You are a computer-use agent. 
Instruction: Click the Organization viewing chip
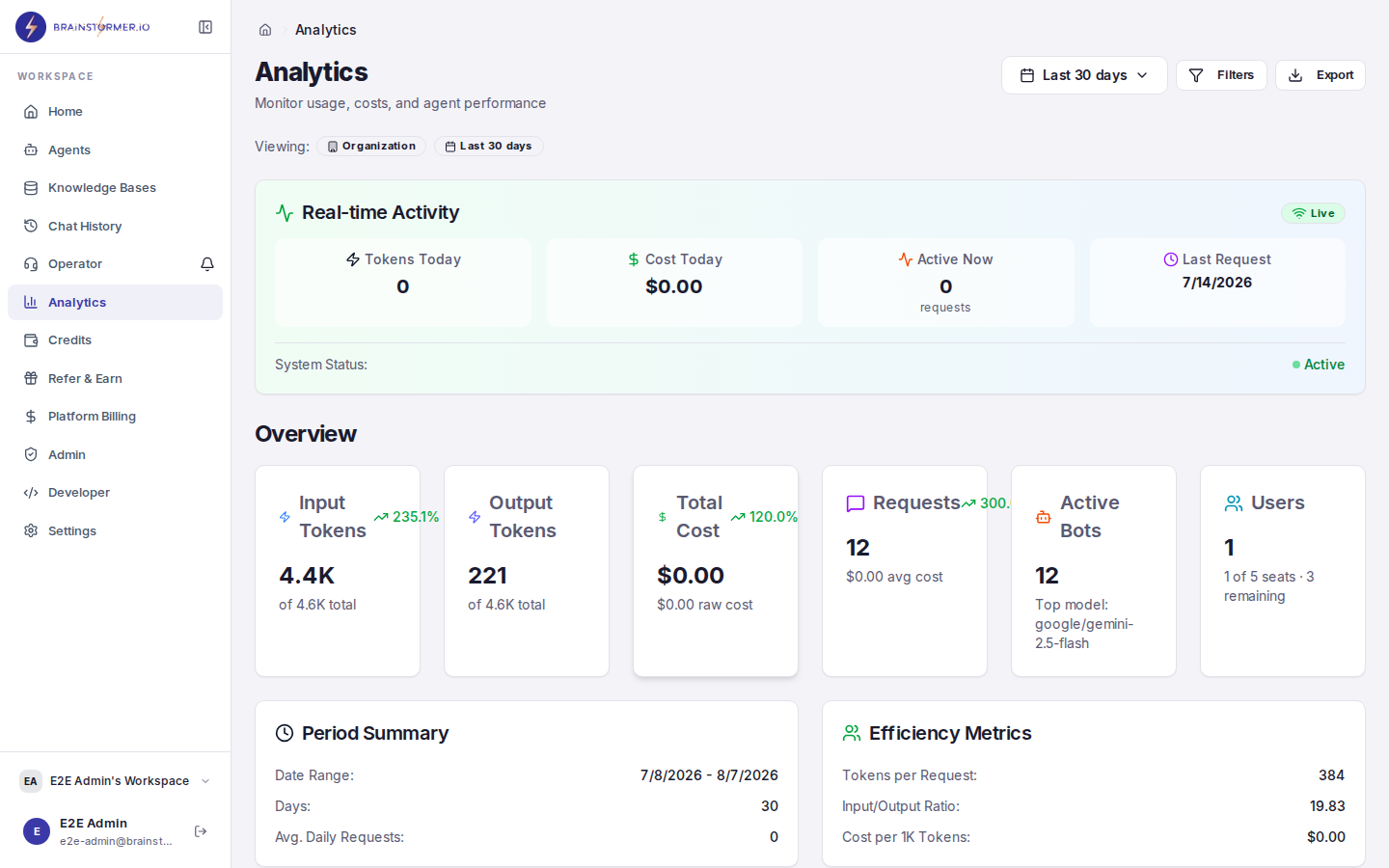click(371, 147)
